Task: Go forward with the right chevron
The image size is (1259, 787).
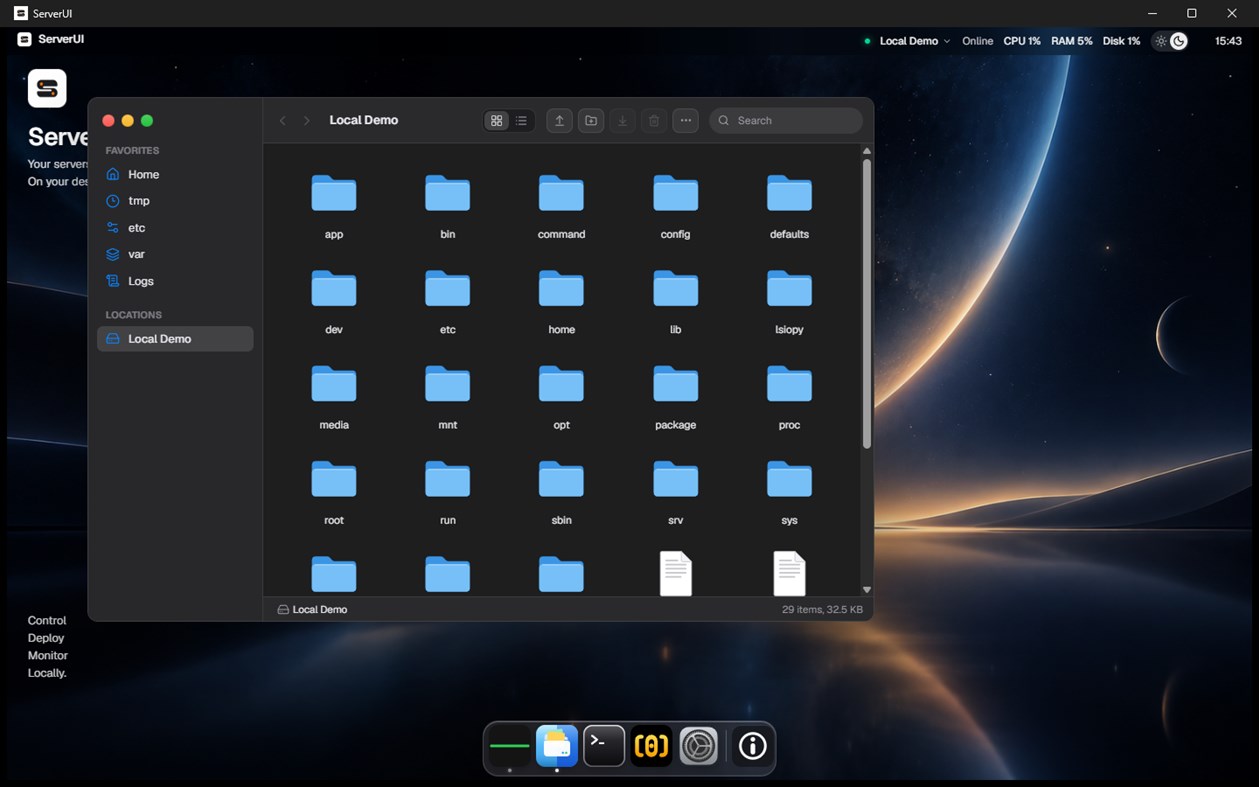Action: (x=307, y=120)
